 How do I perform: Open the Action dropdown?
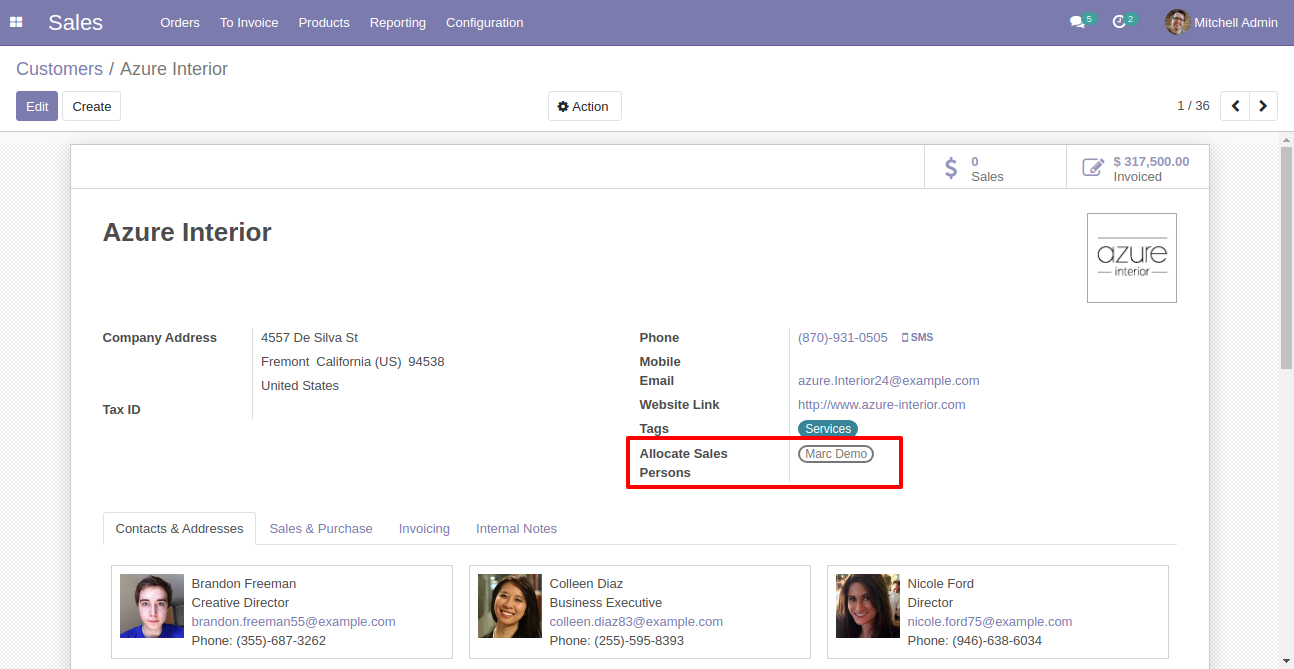[x=584, y=106]
